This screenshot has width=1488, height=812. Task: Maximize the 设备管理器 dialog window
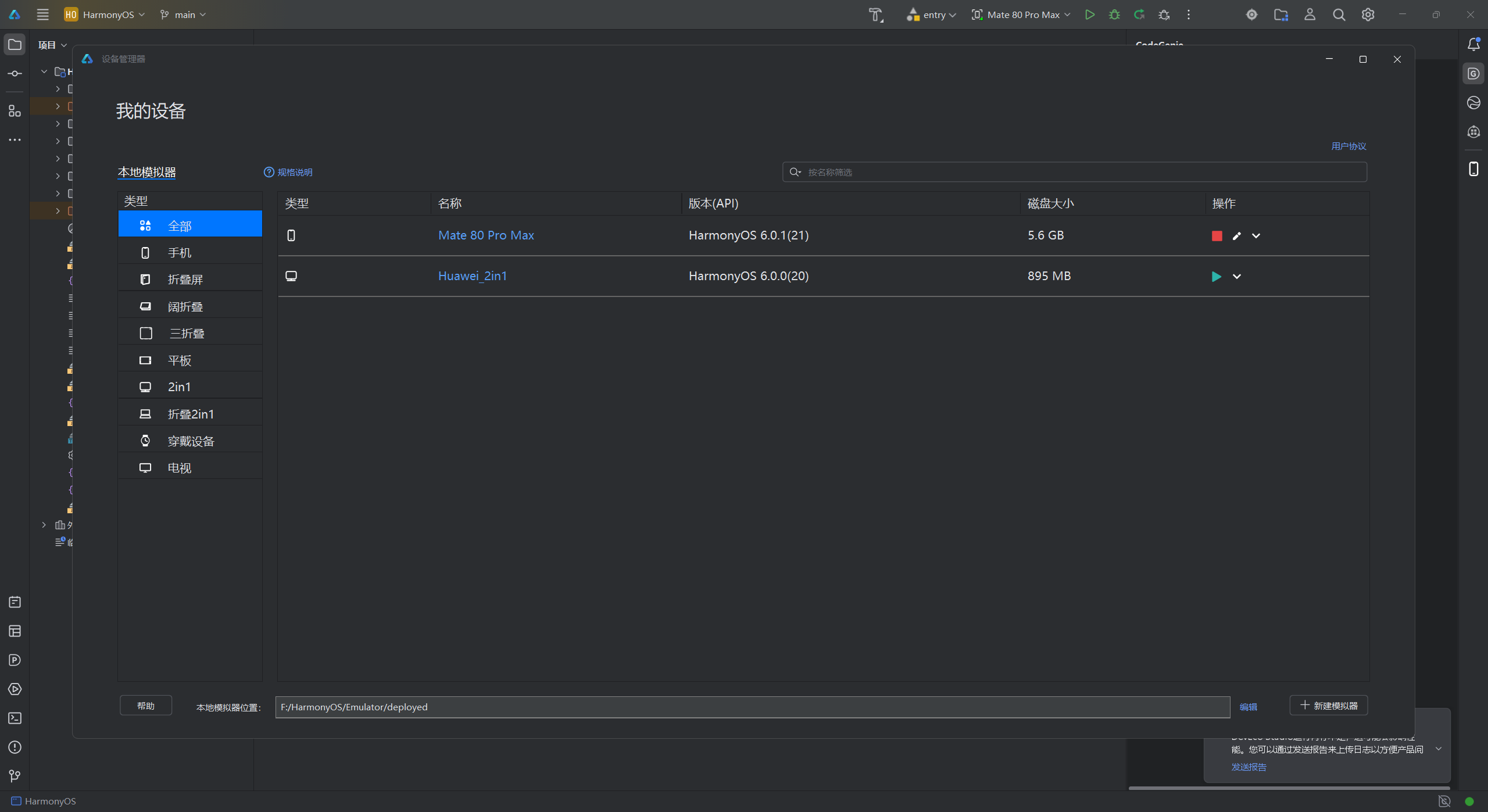coord(1362,59)
